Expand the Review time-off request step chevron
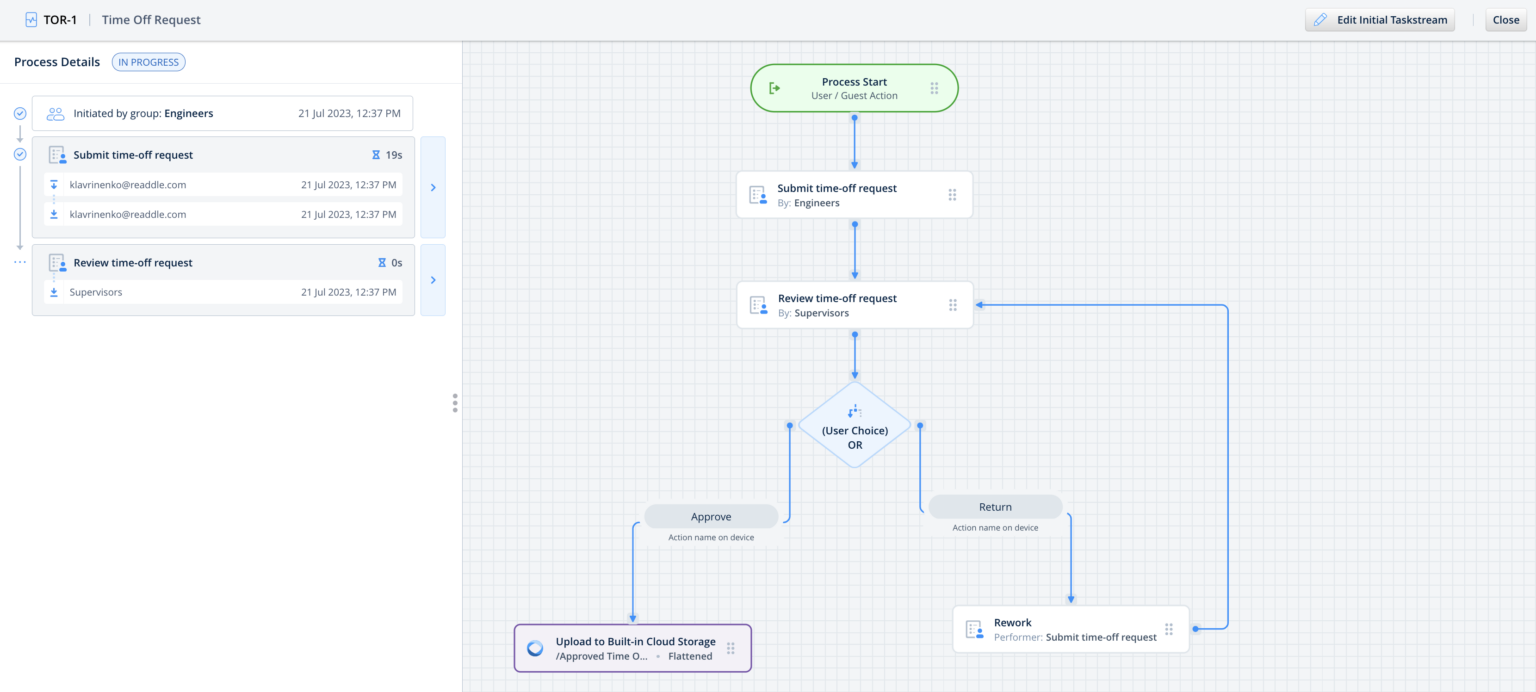1536x692 pixels. point(433,280)
